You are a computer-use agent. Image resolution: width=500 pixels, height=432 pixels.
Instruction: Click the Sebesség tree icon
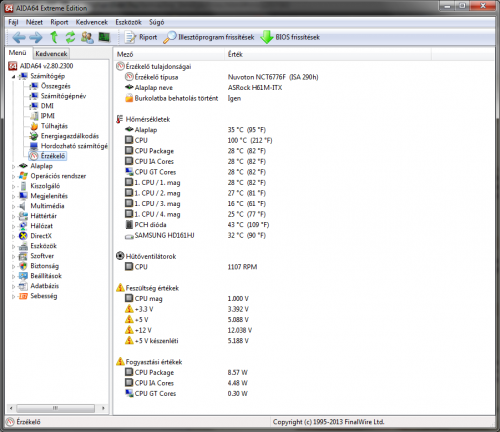pyautogui.click(x=23, y=296)
